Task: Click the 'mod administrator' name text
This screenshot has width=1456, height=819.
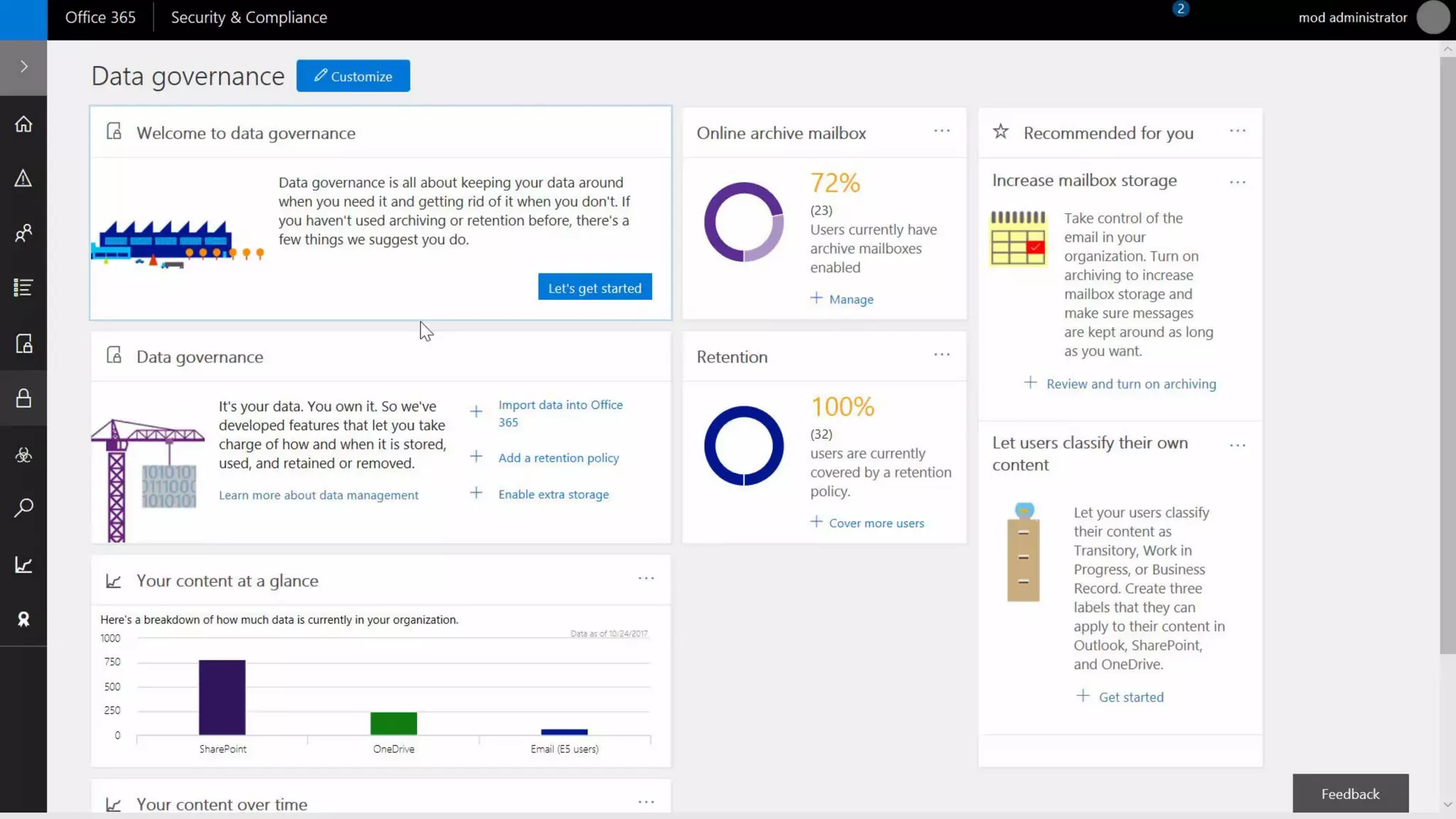Action: (1353, 18)
